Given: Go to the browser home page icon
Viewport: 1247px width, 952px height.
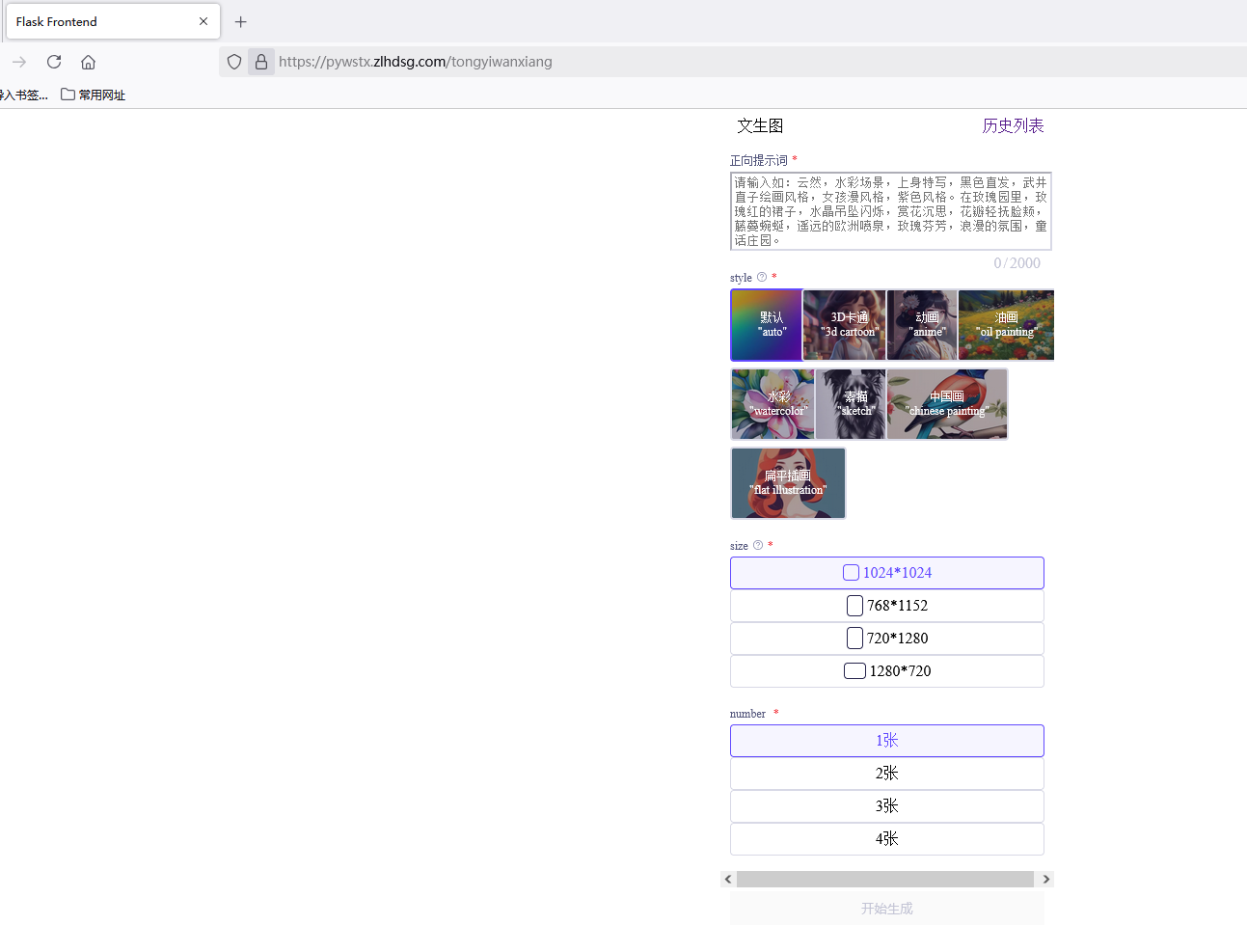Looking at the screenshot, I should coord(88,62).
